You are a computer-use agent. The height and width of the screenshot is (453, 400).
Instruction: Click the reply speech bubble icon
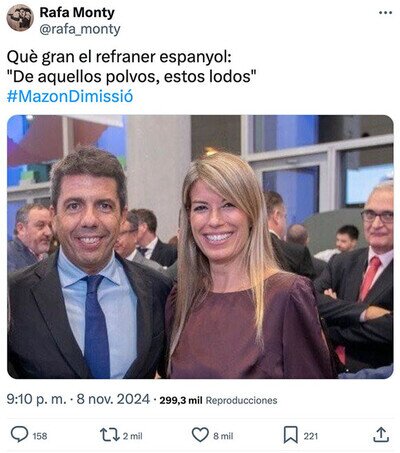click(19, 435)
